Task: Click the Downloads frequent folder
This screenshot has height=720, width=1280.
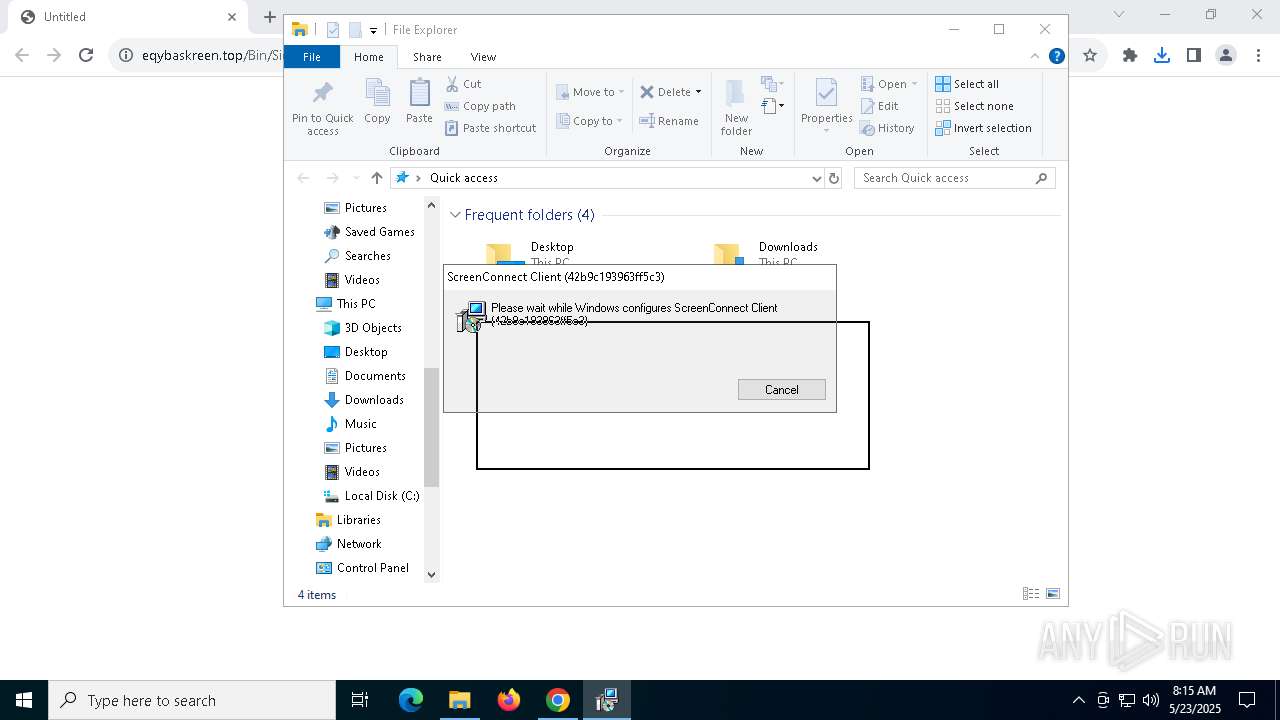Action: pyautogui.click(x=766, y=254)
